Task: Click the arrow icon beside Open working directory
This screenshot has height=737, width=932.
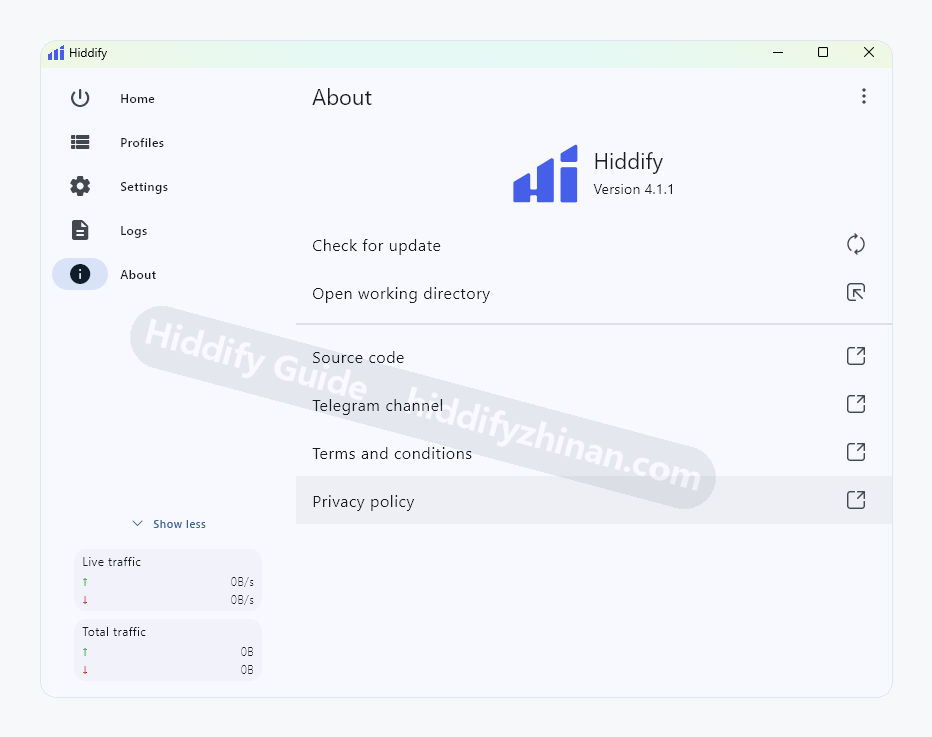Action: pyautogui.click(x=856, y=292)
